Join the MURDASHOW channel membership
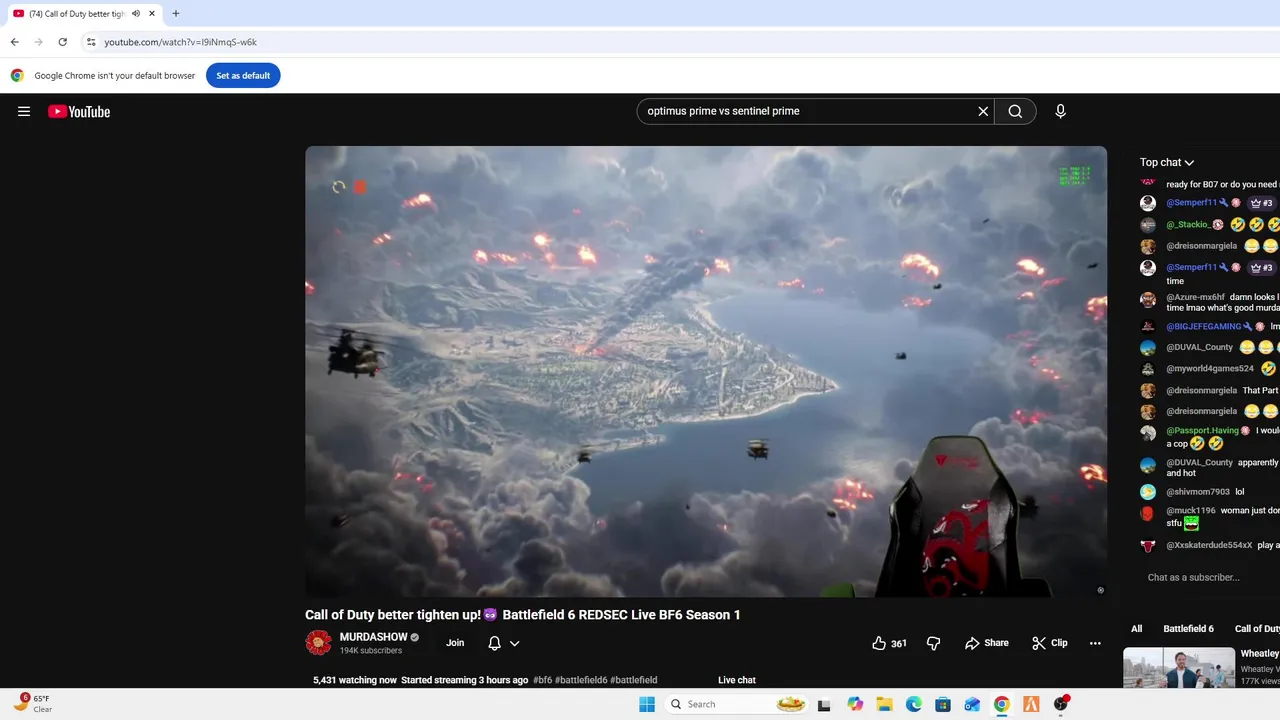Image resolution: width=1280 pixels, height=720 pixels. pos(455,643)
